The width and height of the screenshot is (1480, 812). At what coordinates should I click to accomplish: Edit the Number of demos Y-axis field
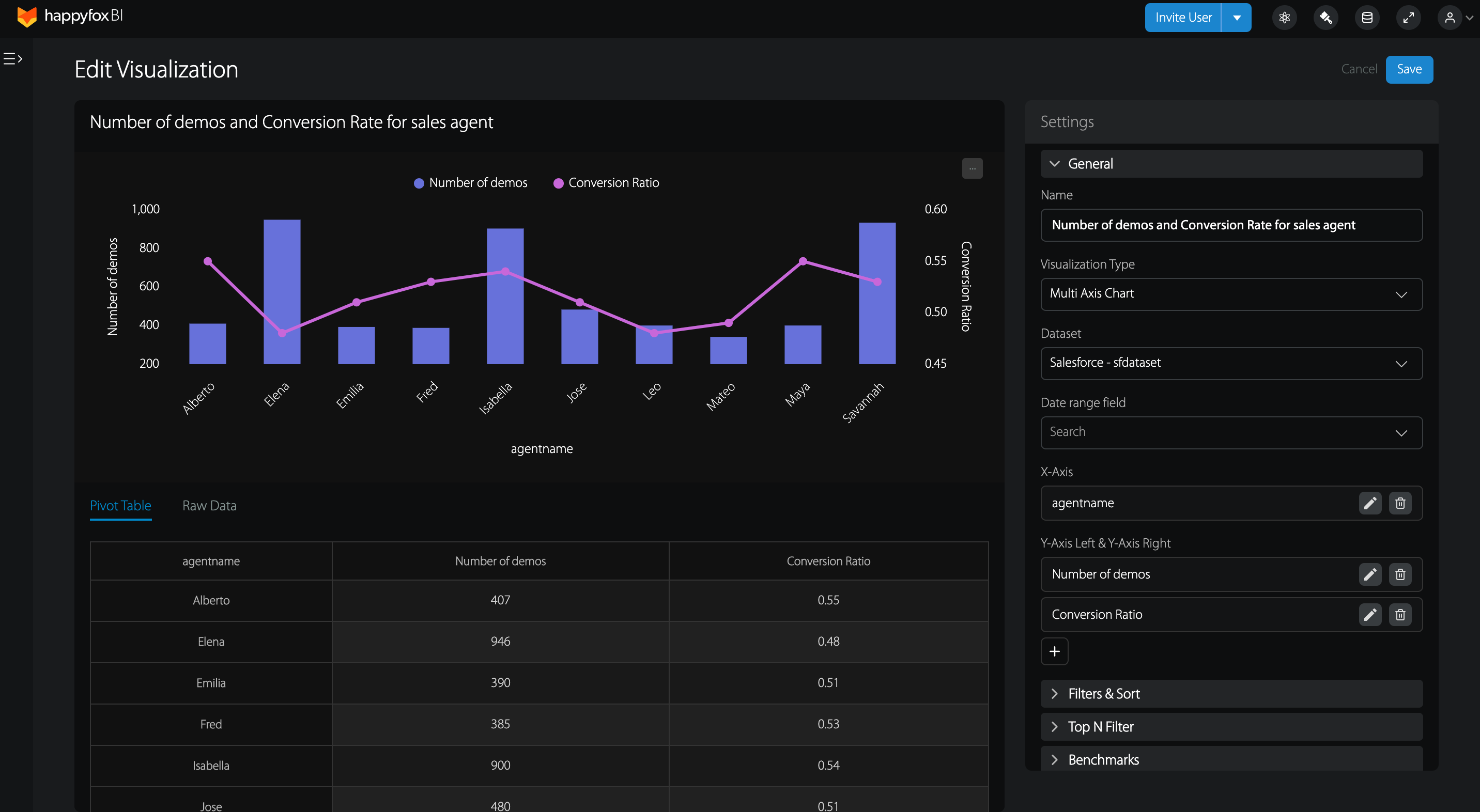click(1370, 574)
